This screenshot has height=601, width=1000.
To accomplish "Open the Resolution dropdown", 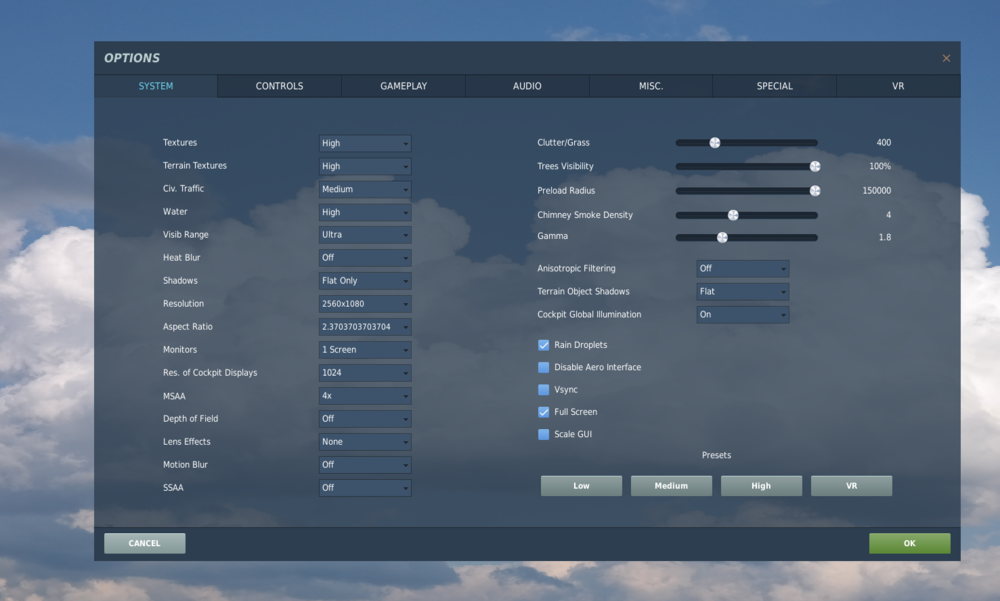I will 365,304.
